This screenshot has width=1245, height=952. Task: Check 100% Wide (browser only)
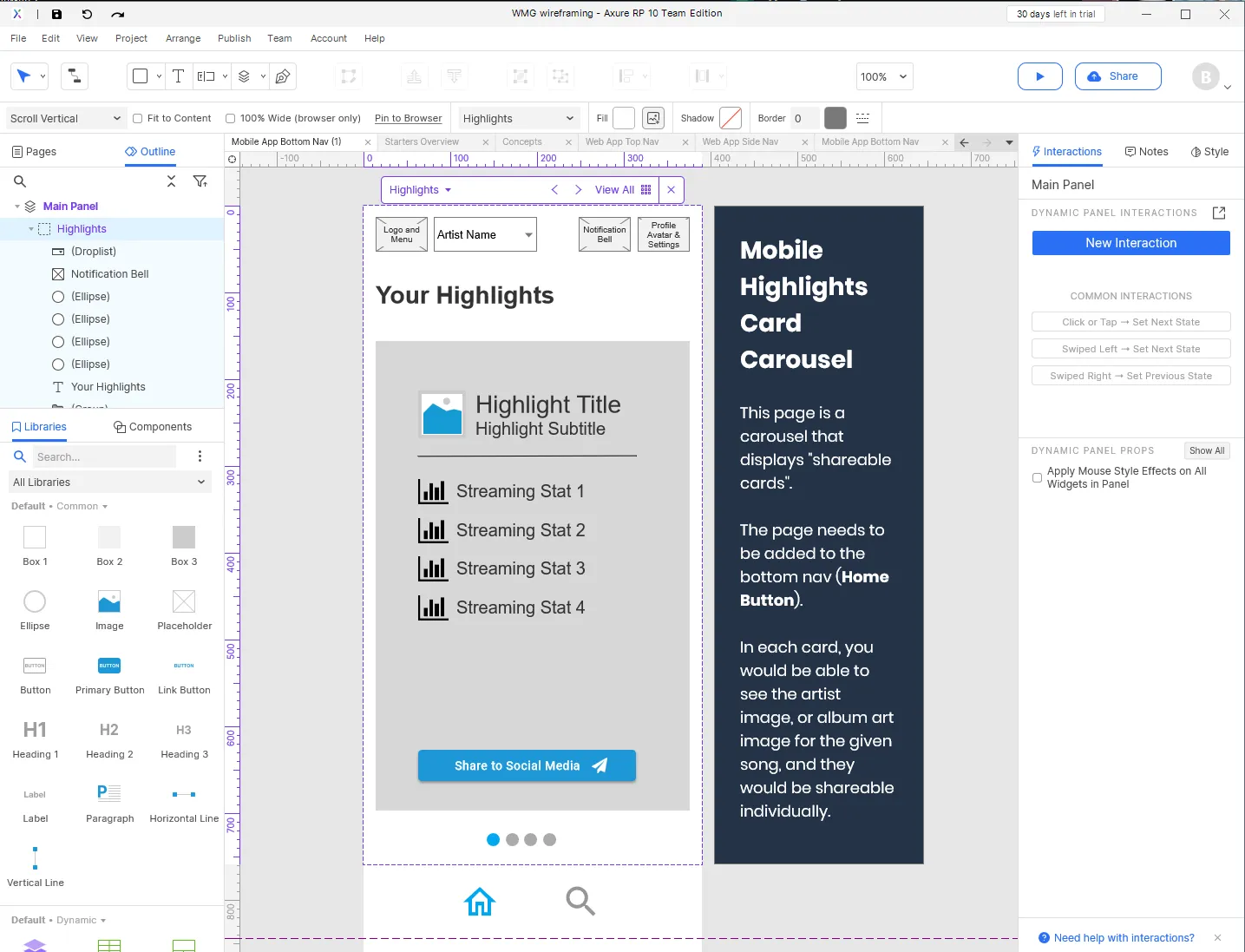[x=230, y=118]
